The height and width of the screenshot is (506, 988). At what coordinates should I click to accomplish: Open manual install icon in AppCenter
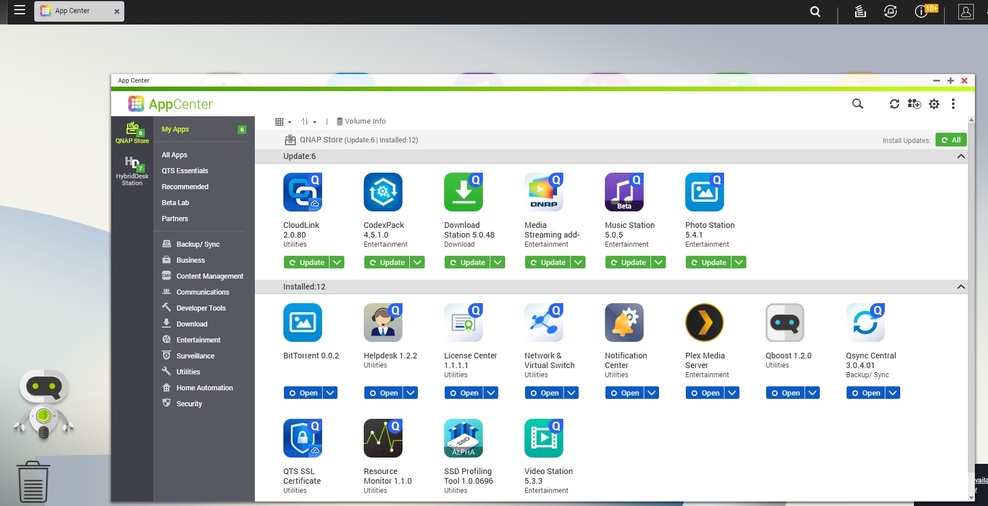point(914,104)
